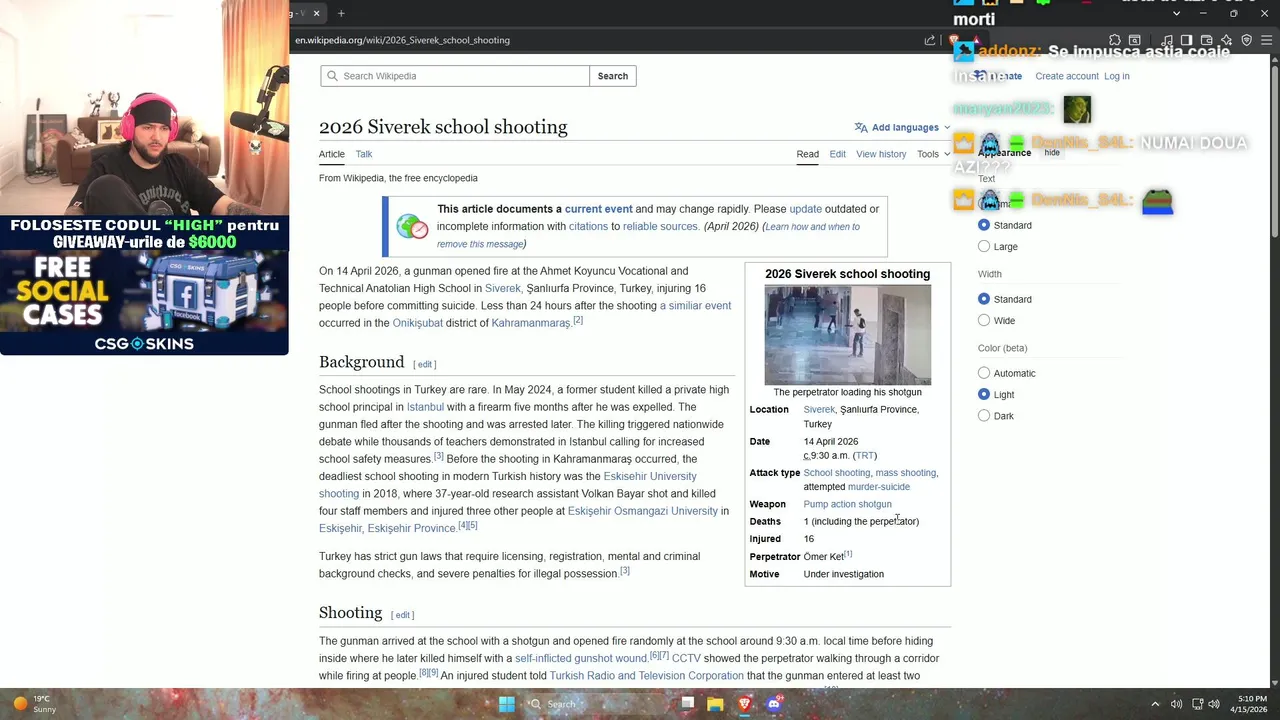Screen dimensions: 1280x720
Task: Click the browser address bar URL
Action: 402,40
